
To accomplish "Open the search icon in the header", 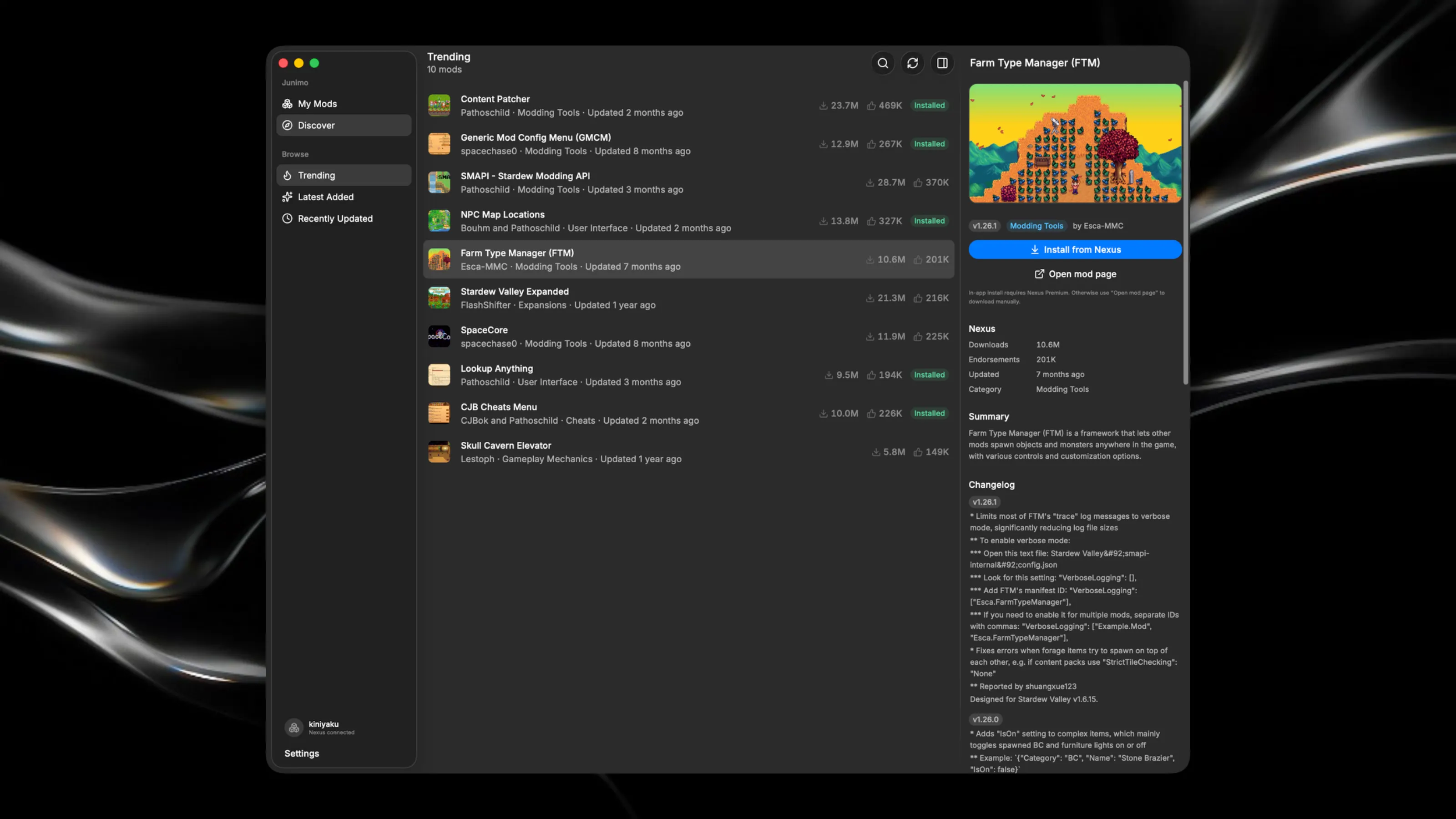I will (x=882, y=63).
